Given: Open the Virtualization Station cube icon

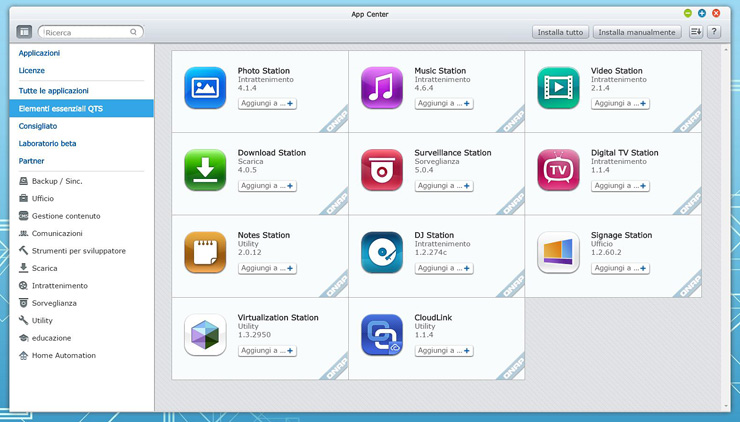Looking at the screenshot, I should point(205,335).
